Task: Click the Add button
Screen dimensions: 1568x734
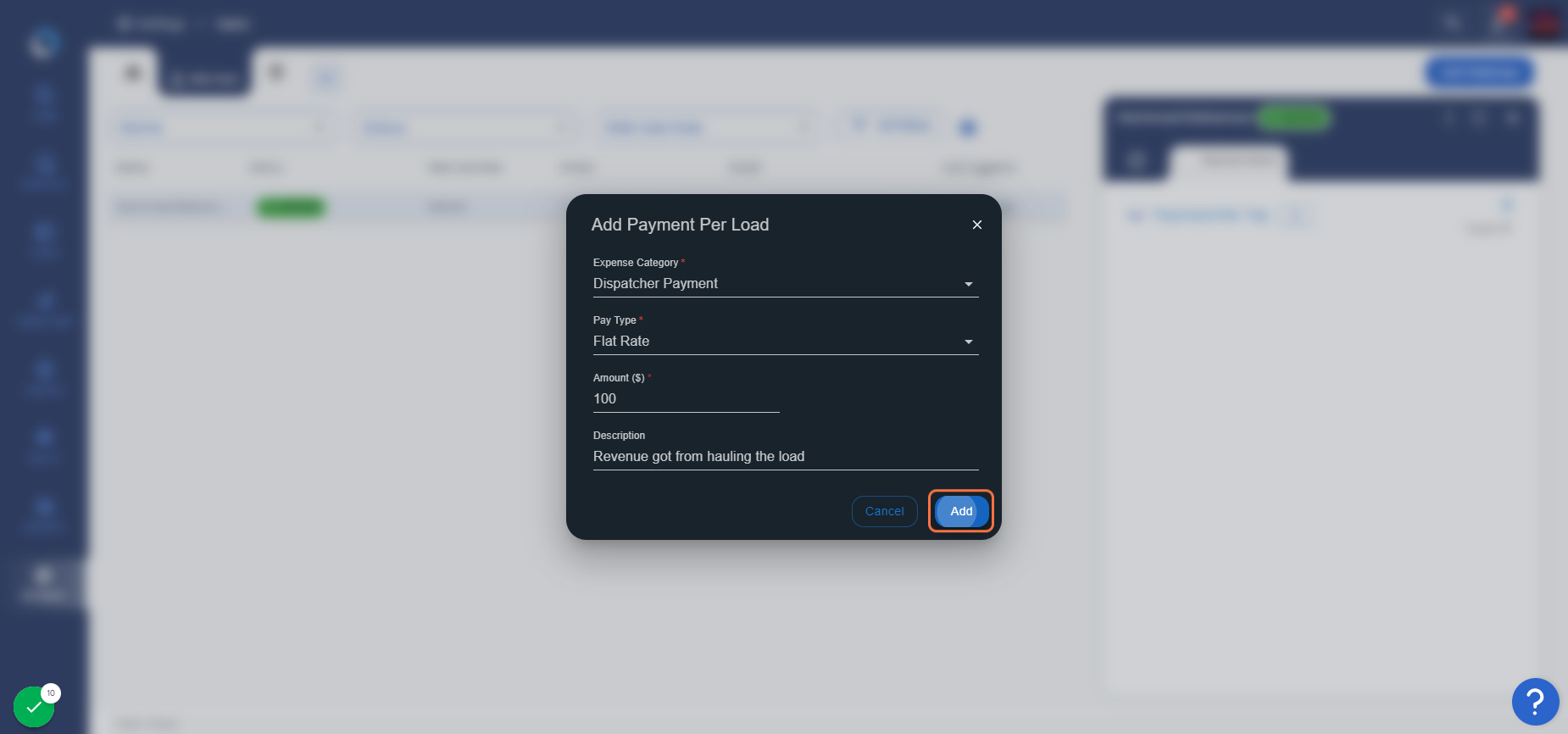Action: point(961,511)
